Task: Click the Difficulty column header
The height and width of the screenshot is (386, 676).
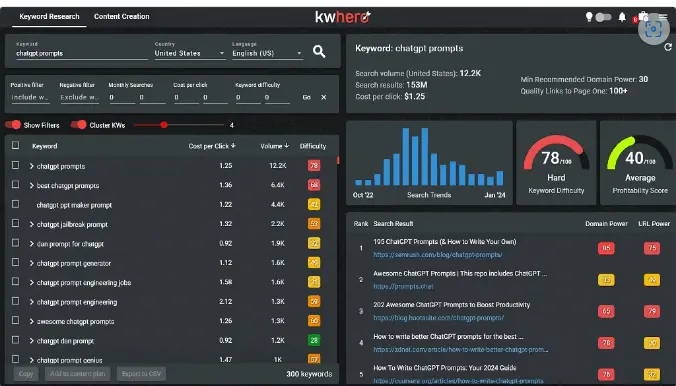Action: (313, 146)
